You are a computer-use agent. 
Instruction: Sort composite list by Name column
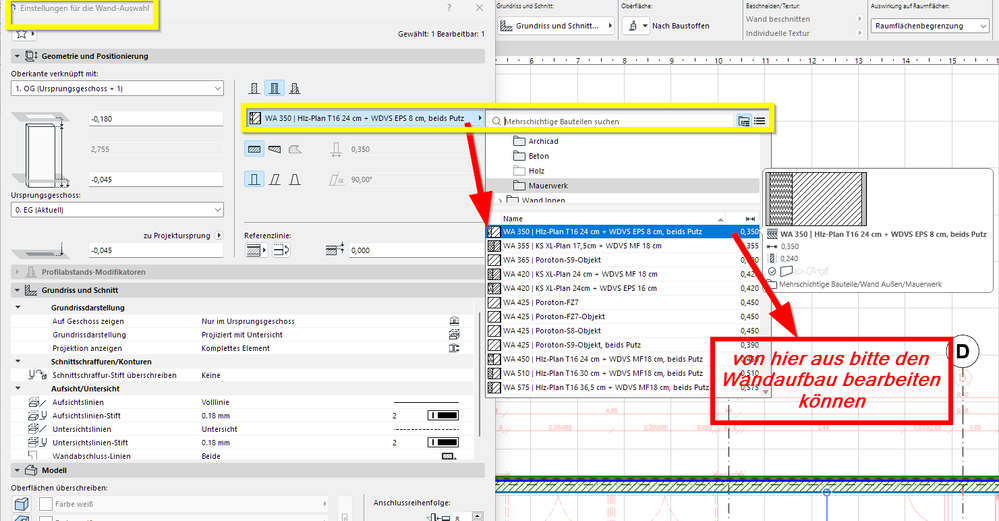613,218
